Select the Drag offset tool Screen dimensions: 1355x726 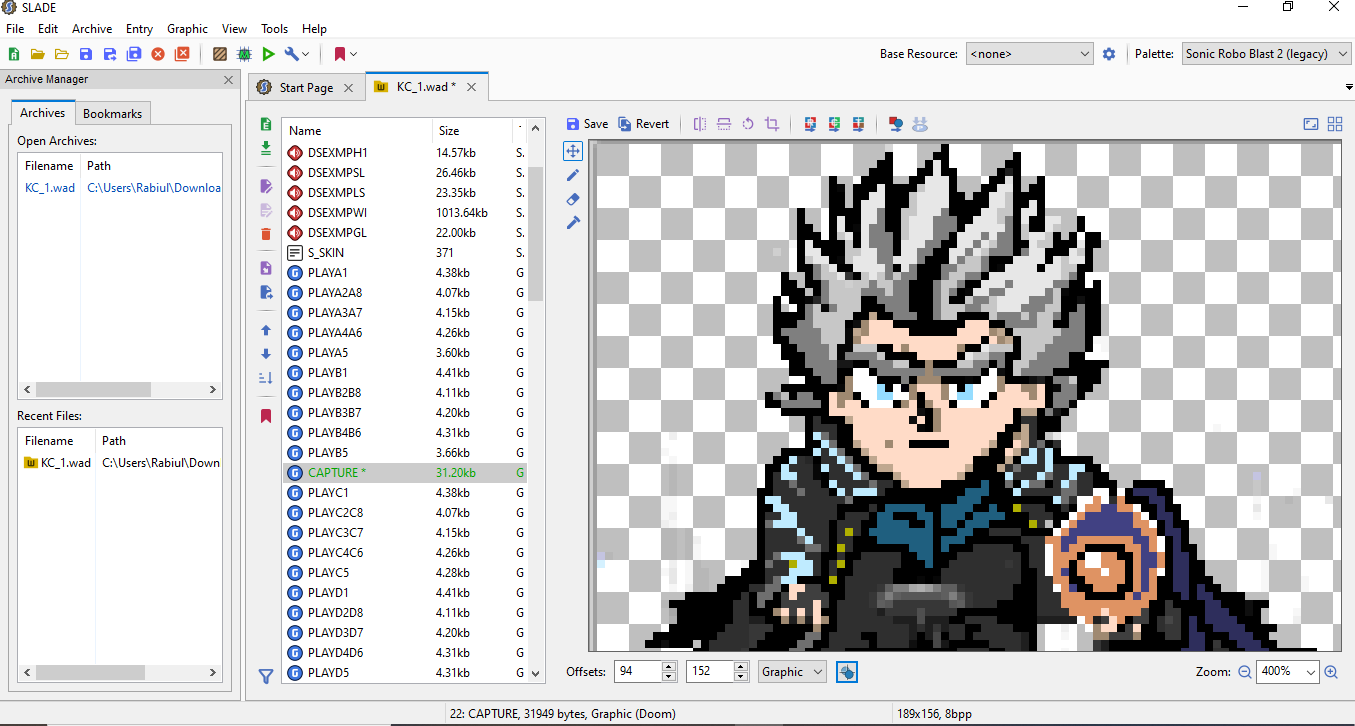point(573,151)
